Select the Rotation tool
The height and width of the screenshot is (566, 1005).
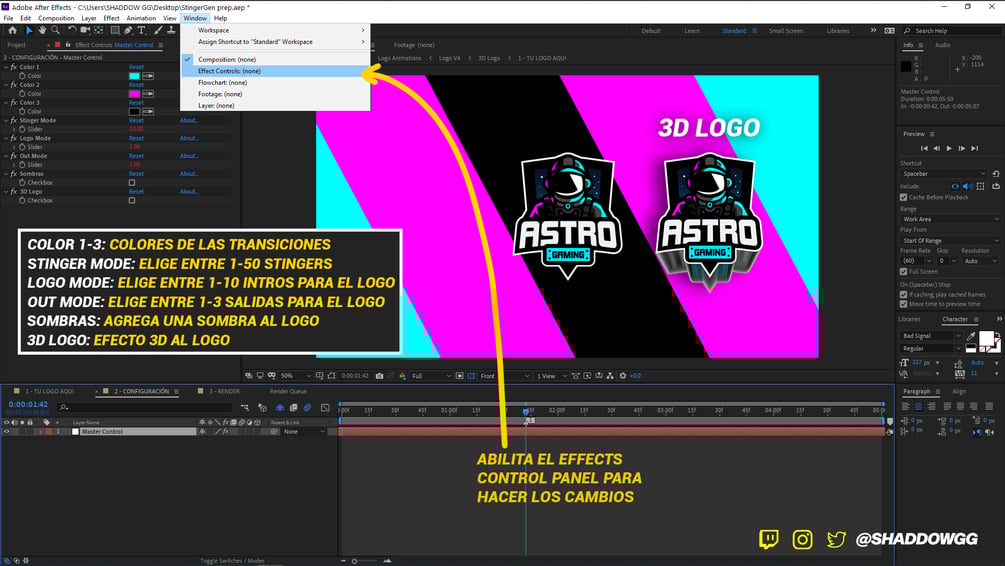tap(72, 30)
